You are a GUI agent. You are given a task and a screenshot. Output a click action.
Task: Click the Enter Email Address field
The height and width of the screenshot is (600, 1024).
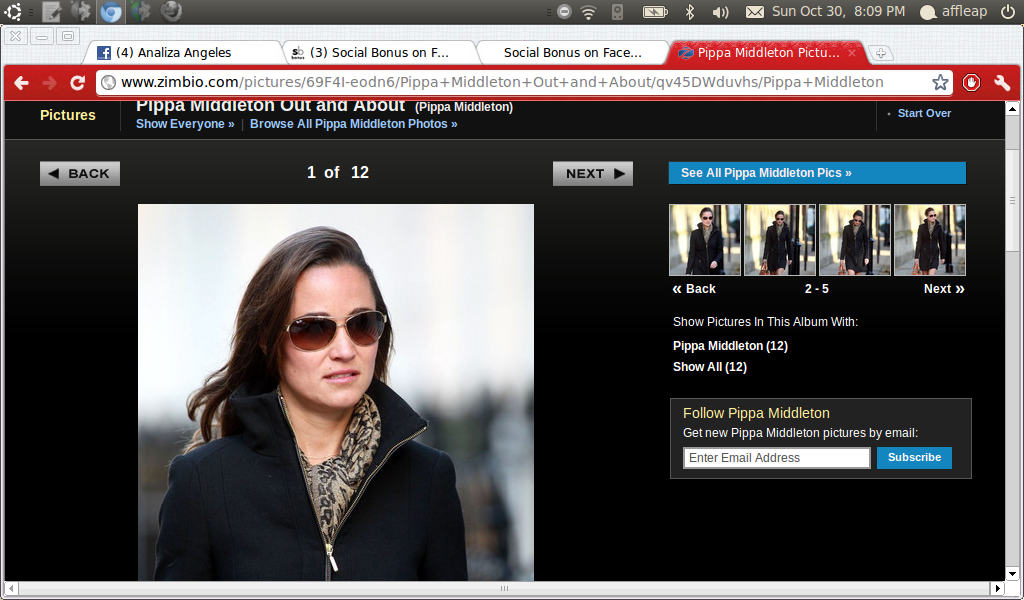click(776, 458)
